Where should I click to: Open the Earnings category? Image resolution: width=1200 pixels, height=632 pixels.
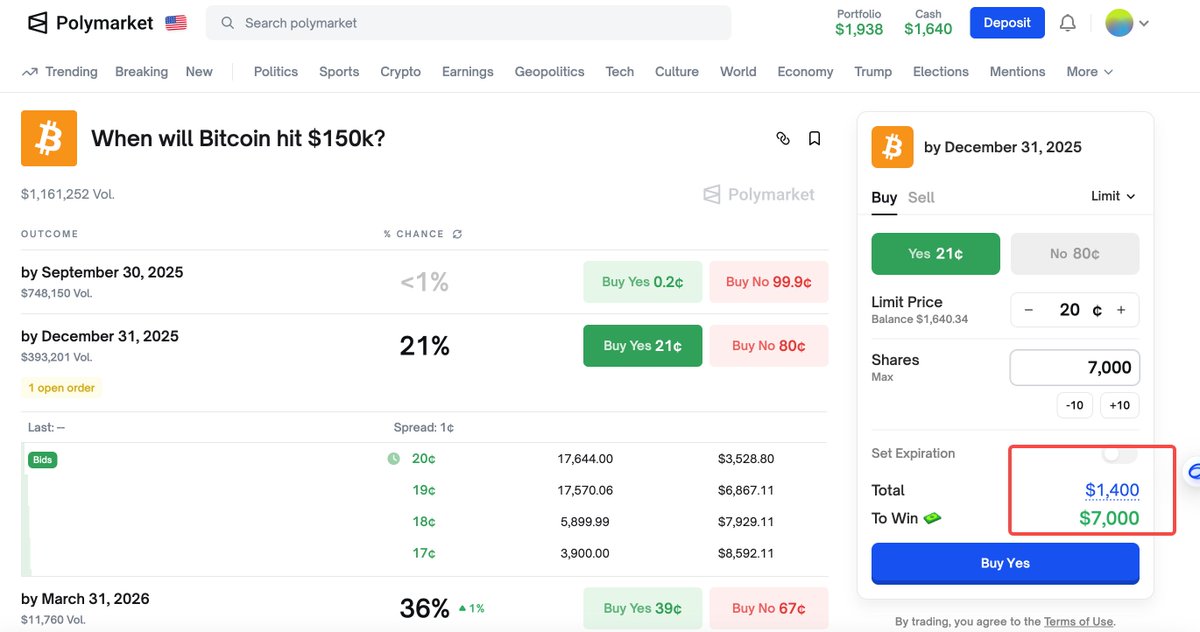pos(468,72)
